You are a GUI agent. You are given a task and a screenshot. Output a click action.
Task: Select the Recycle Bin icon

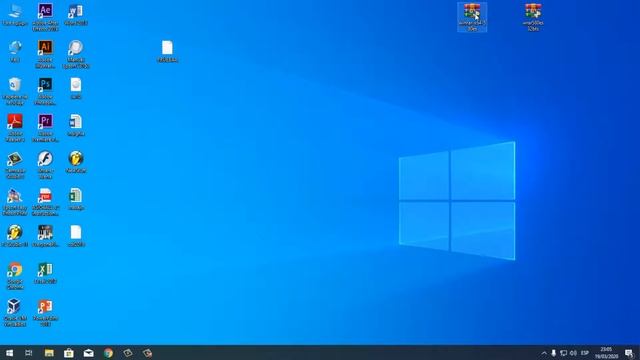(x=15, y=91)
